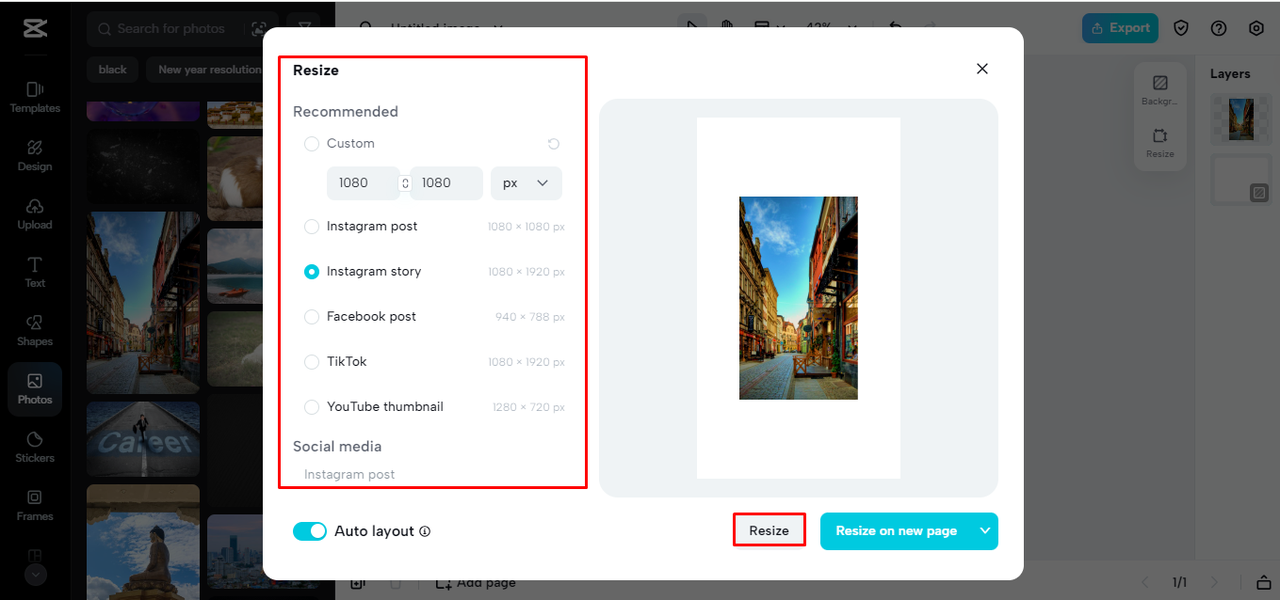This screenshot has width=1280, height=600.
Task: Open the Design panel in sidebar
Action: pyautogui.click(x=35, y=155)
